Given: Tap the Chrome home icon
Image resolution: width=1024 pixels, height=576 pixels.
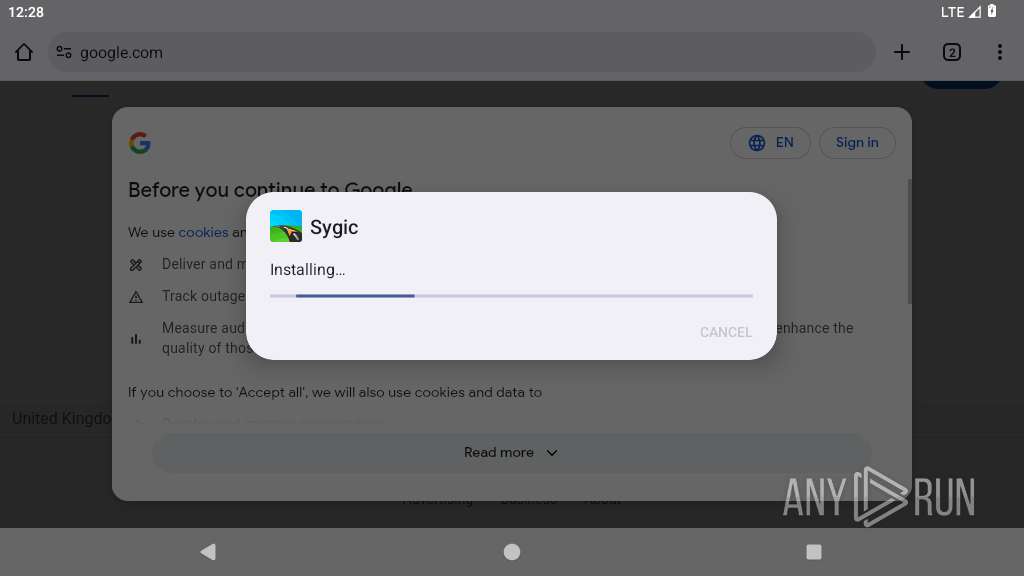Looking at the screenshot, I should (24, 52).
